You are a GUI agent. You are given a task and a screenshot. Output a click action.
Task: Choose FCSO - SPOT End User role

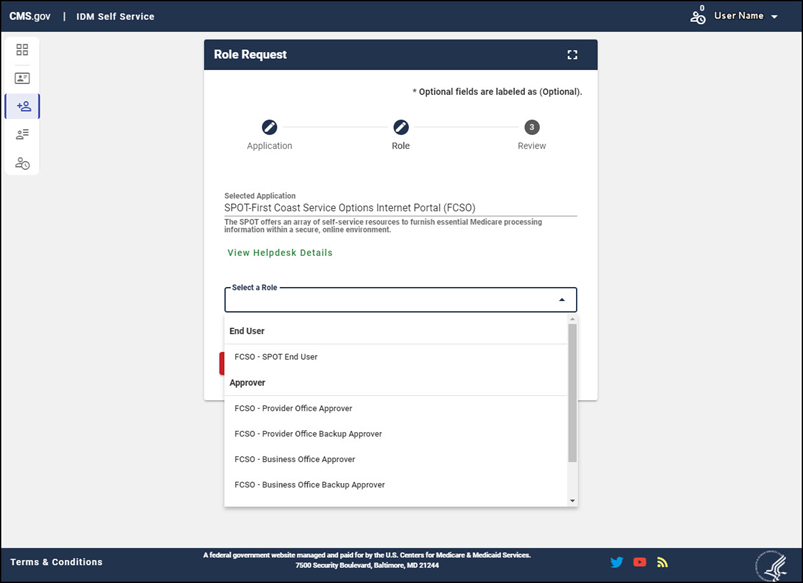(276, 357)
